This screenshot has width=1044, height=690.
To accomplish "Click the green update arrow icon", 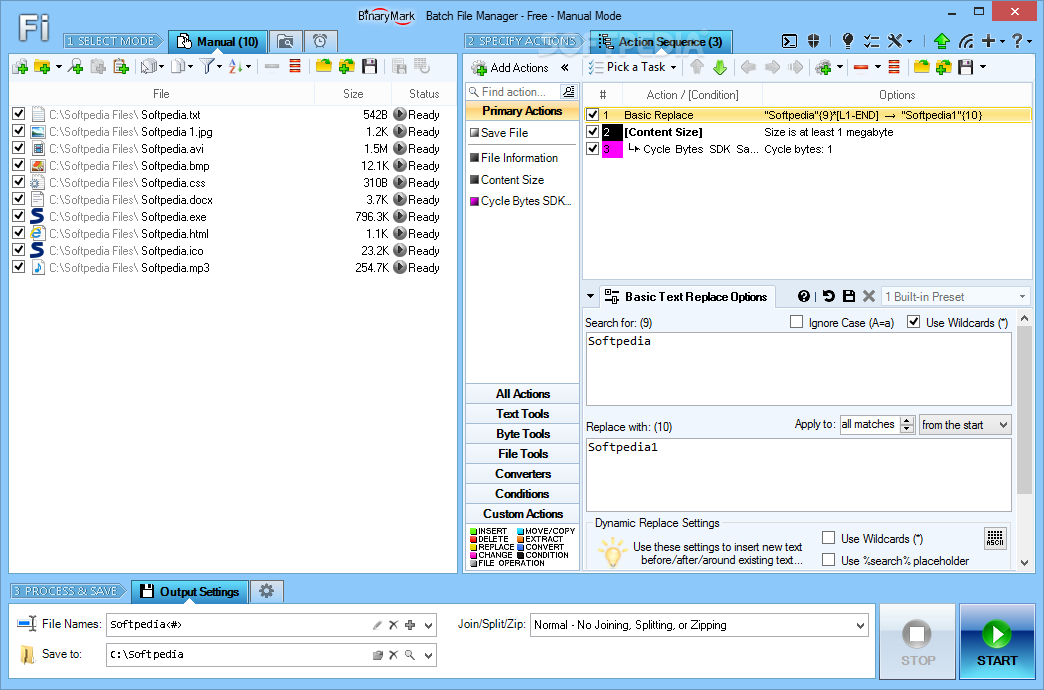I will click(941, 41).
